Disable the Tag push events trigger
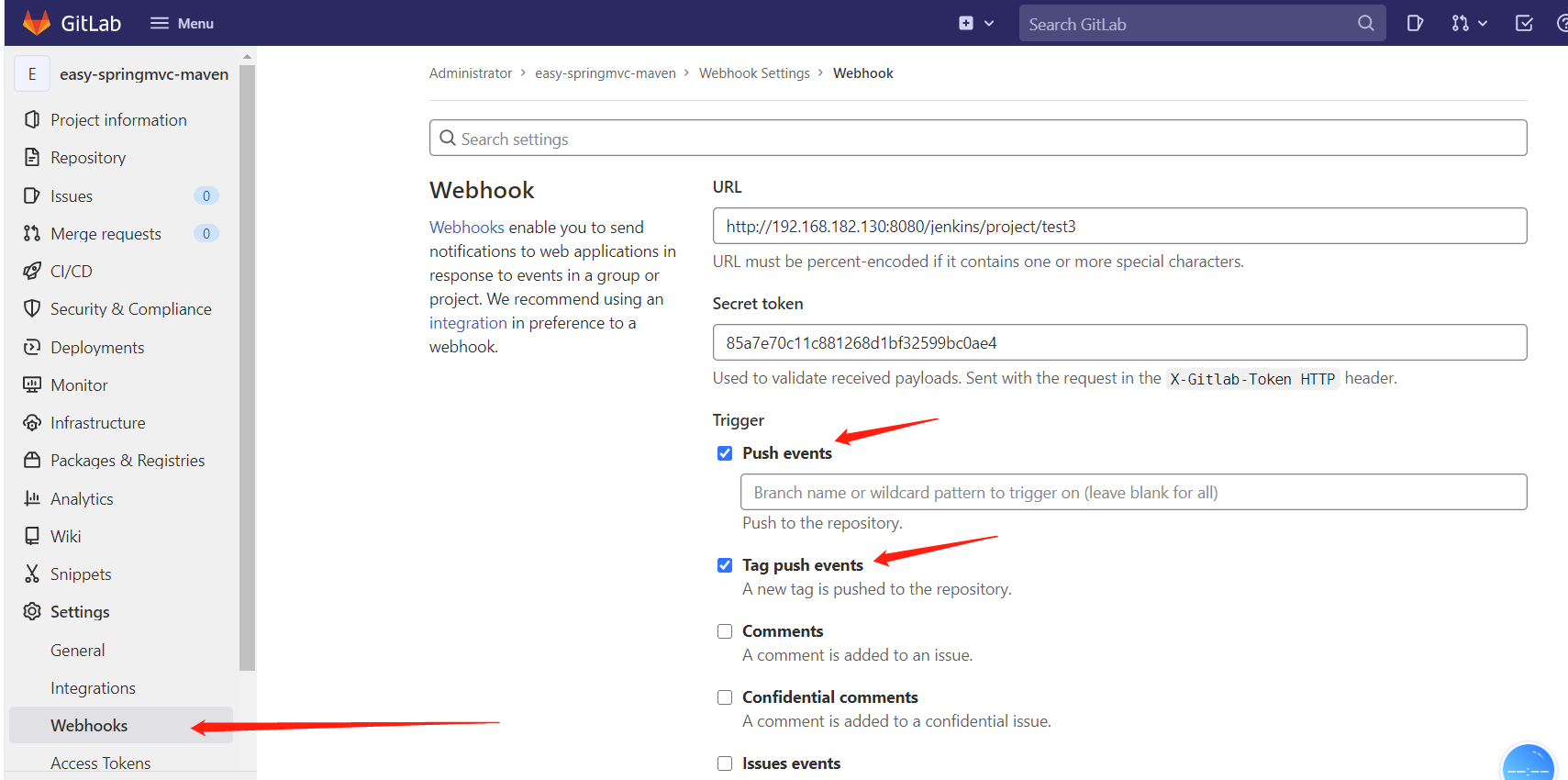 (x=725, y=565)
